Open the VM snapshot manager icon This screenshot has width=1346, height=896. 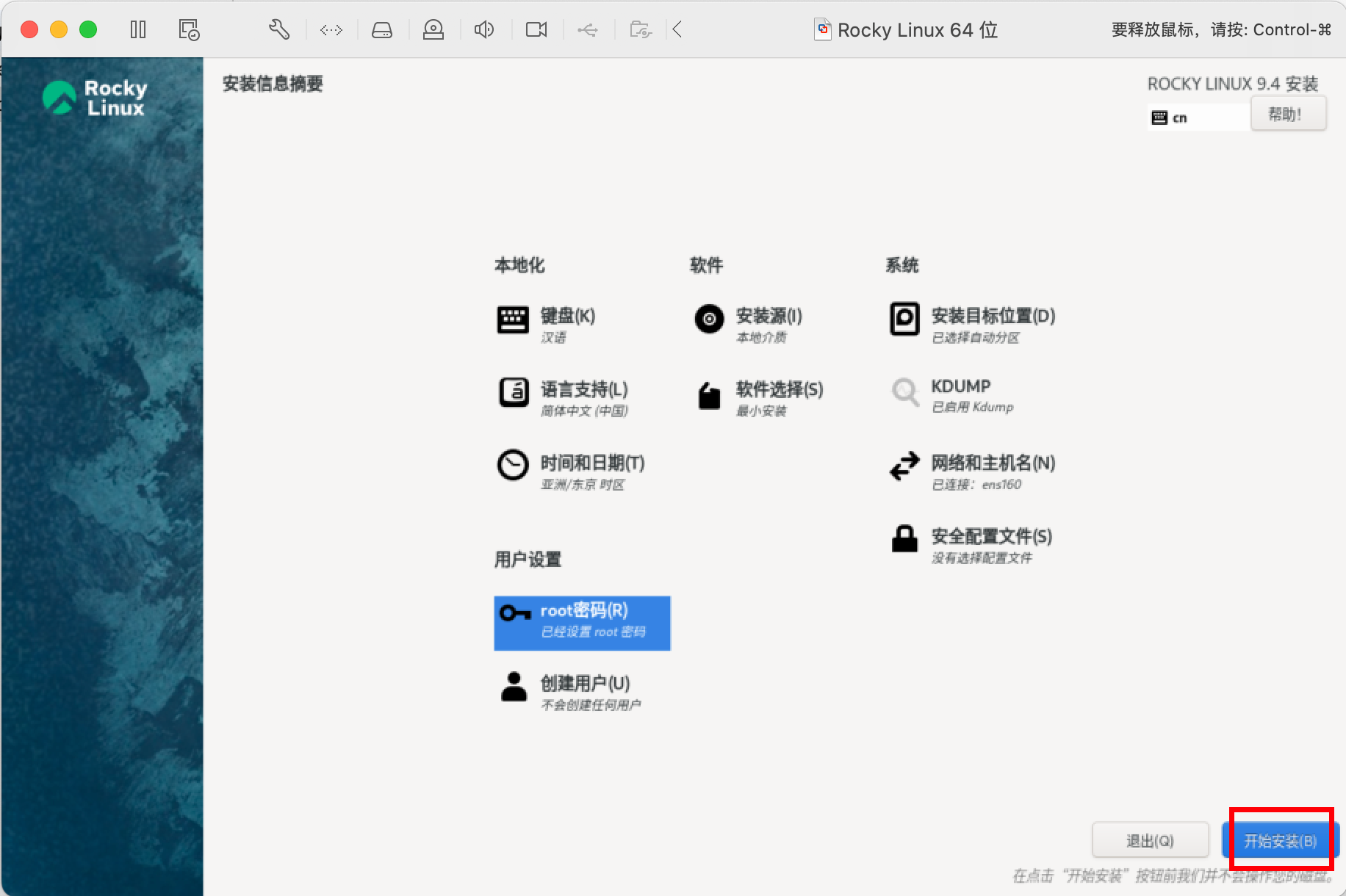coord(189,29)
